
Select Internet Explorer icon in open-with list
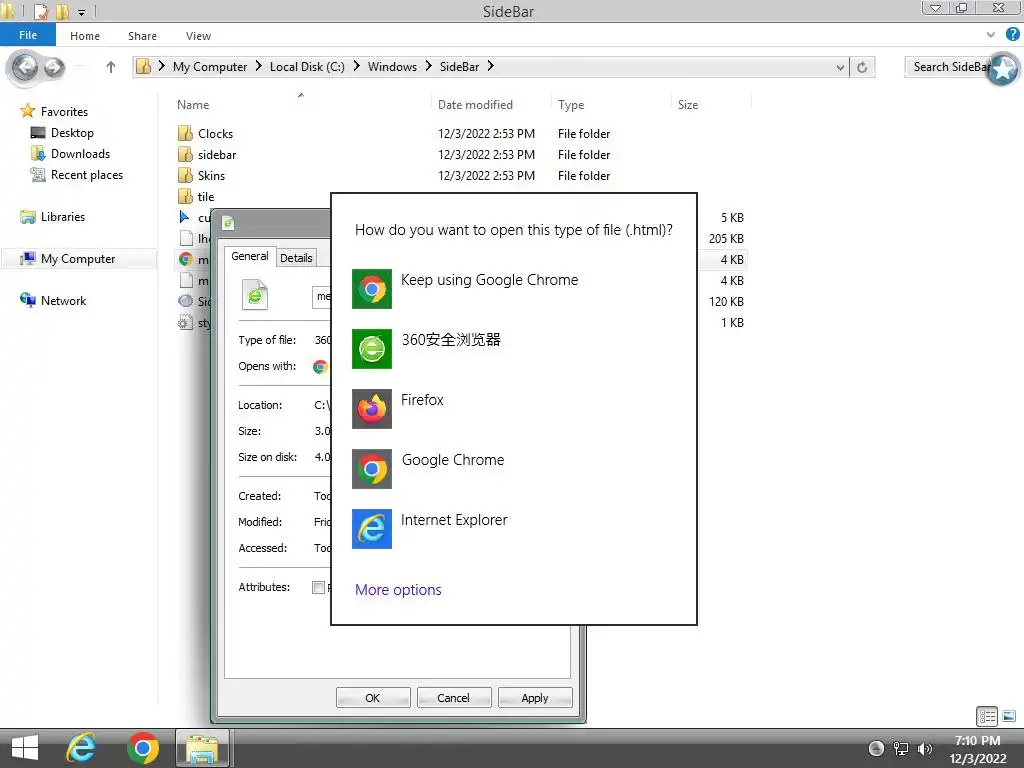372,529
